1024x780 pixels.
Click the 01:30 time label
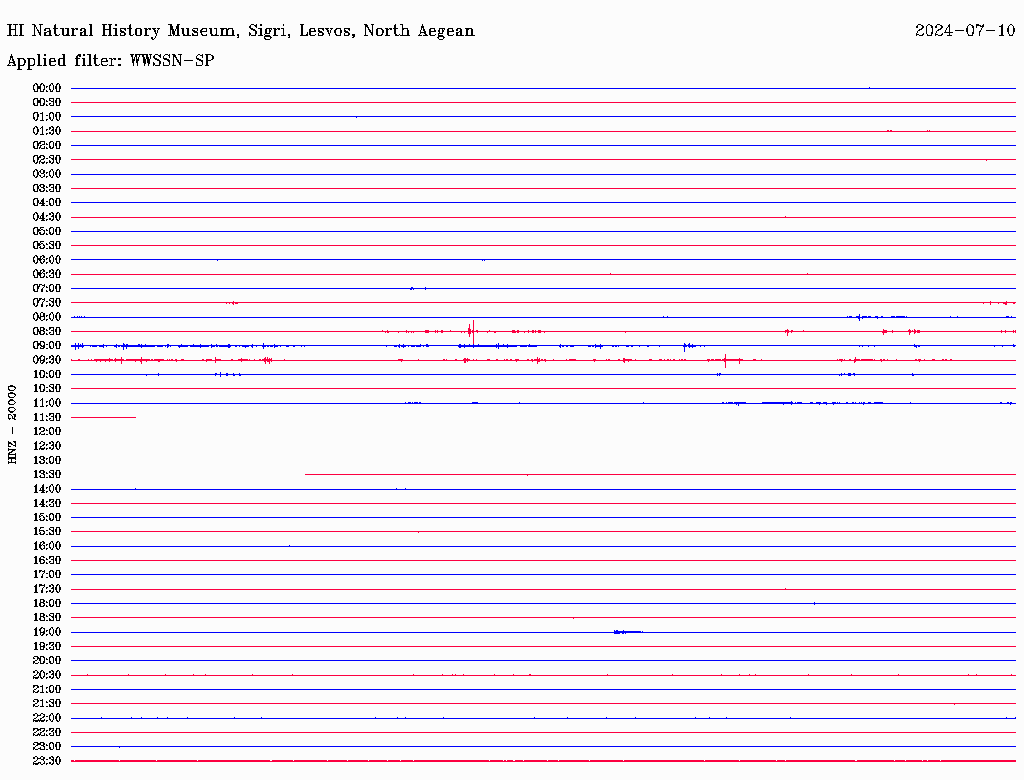click(x=47, y=131)
